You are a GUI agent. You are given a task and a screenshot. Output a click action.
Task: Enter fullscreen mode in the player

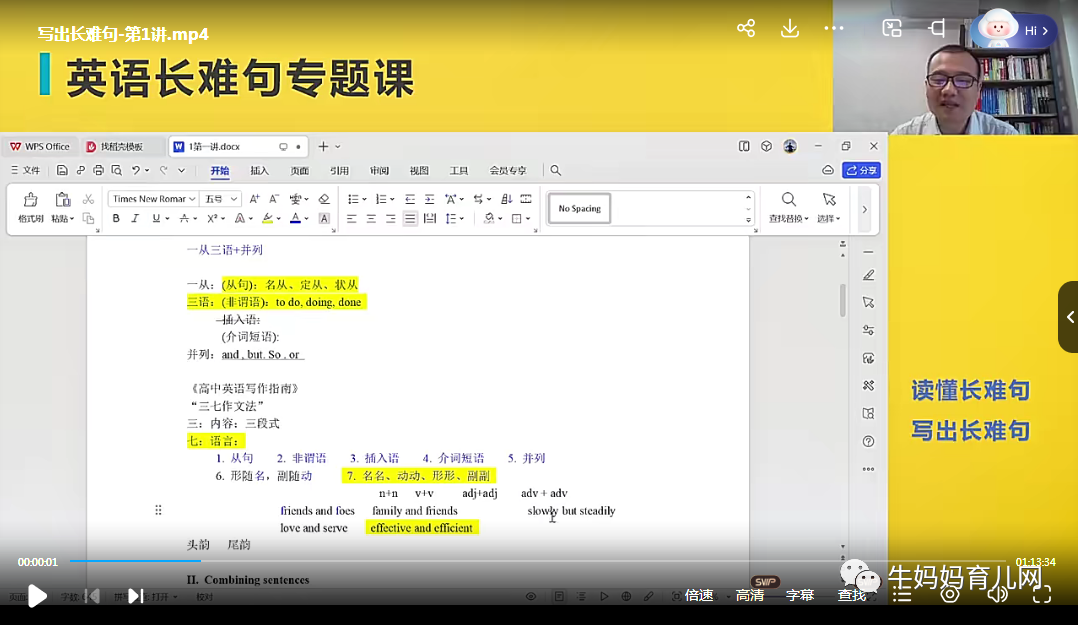click(1042, 594)
